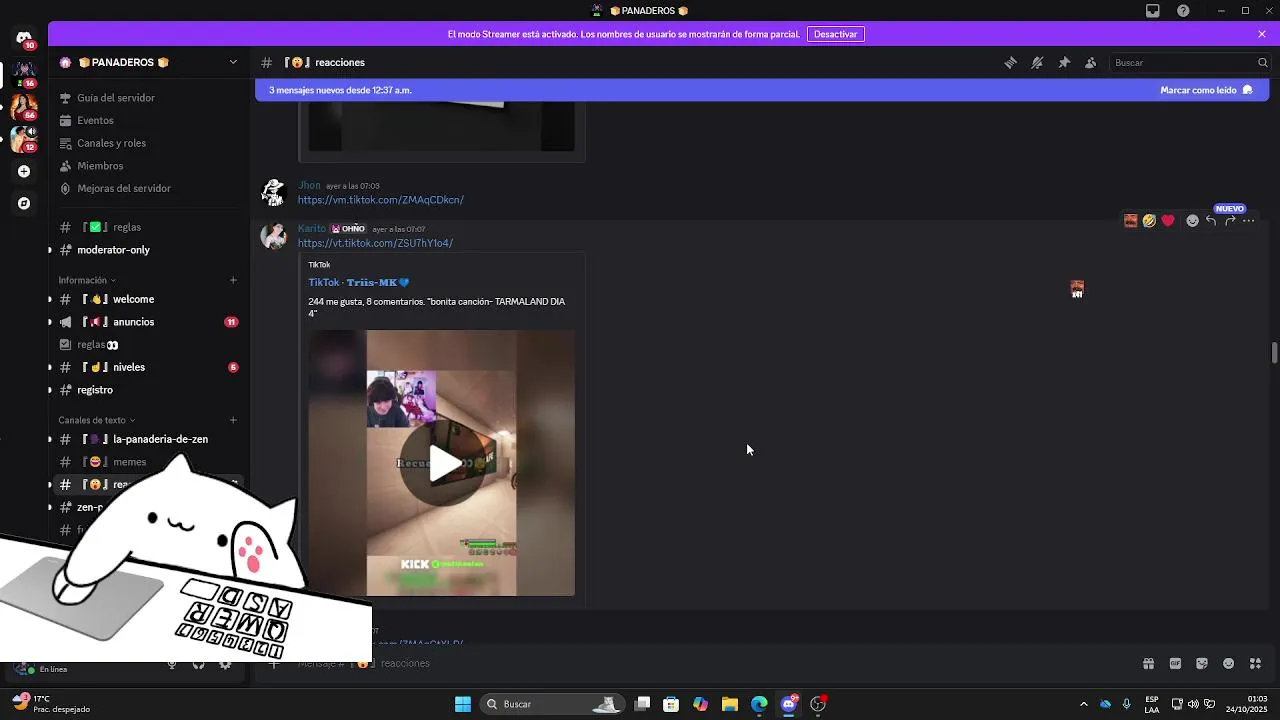Toggle channel notification mute bell
The image size is (1280, 720).
tap(1037, 62)
